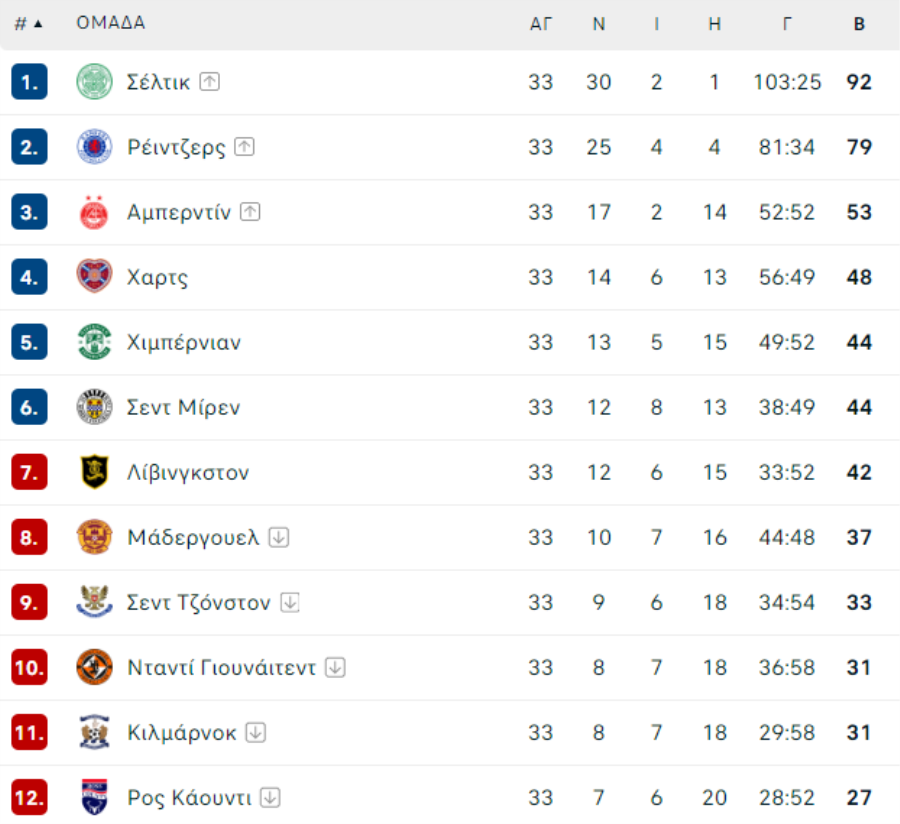Click the Livingston club crest icon
The image size is (900, 824).
tap(95, 472)
